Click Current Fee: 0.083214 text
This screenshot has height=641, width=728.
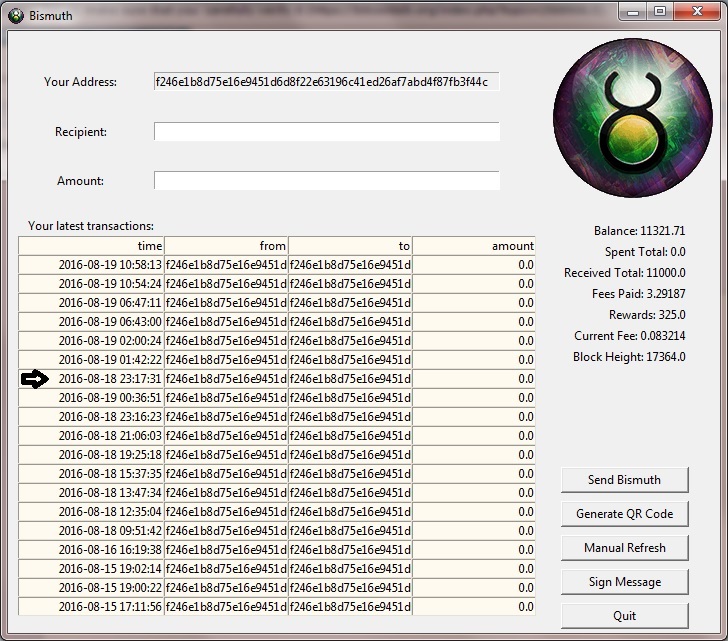click(630, 336)
